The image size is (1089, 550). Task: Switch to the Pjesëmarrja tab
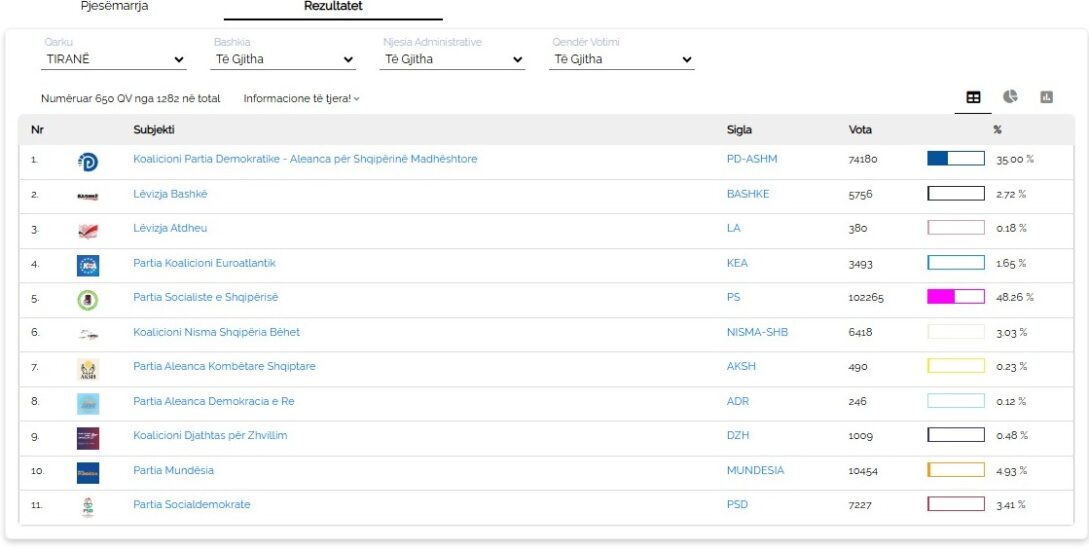(115, 6)
